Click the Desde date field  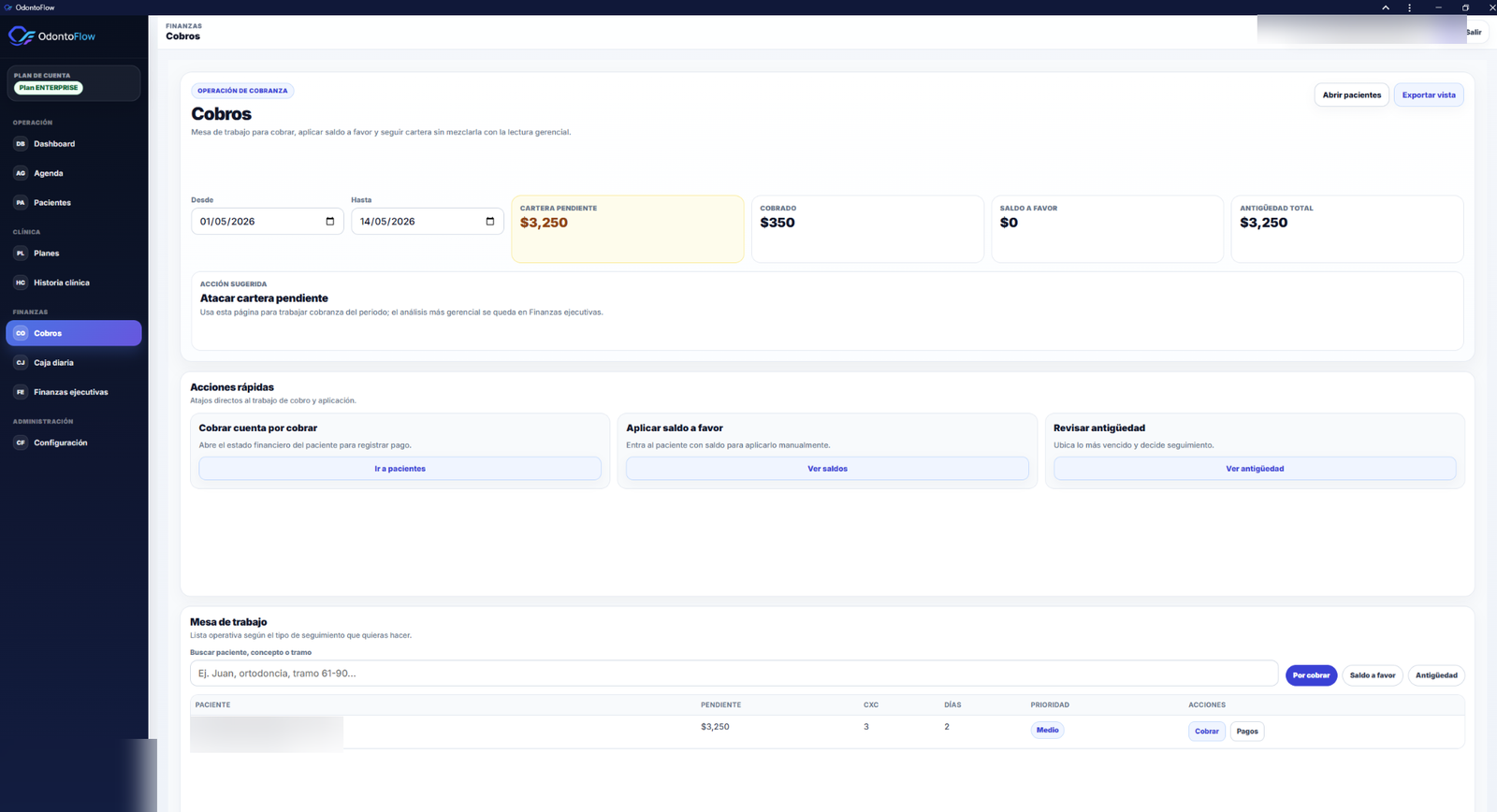click(x=267, y=222)
